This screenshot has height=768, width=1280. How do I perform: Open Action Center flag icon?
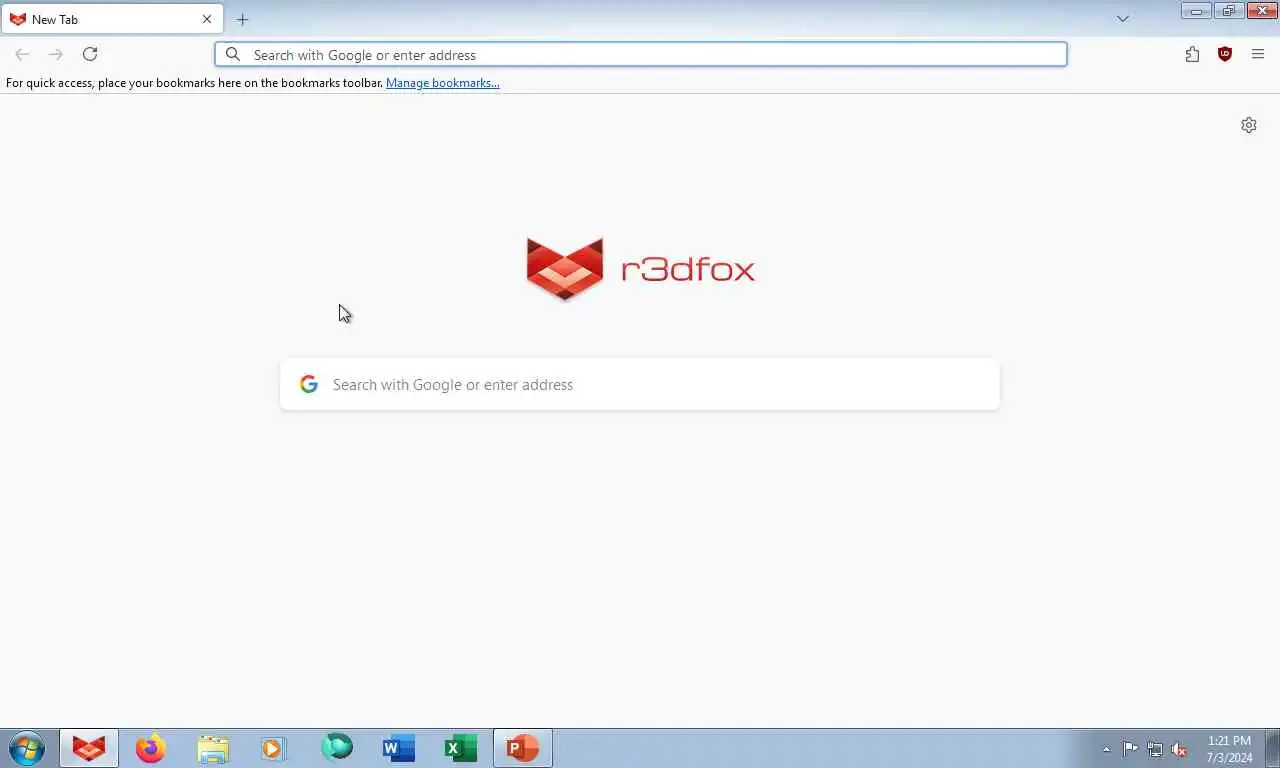[1130, 749]
